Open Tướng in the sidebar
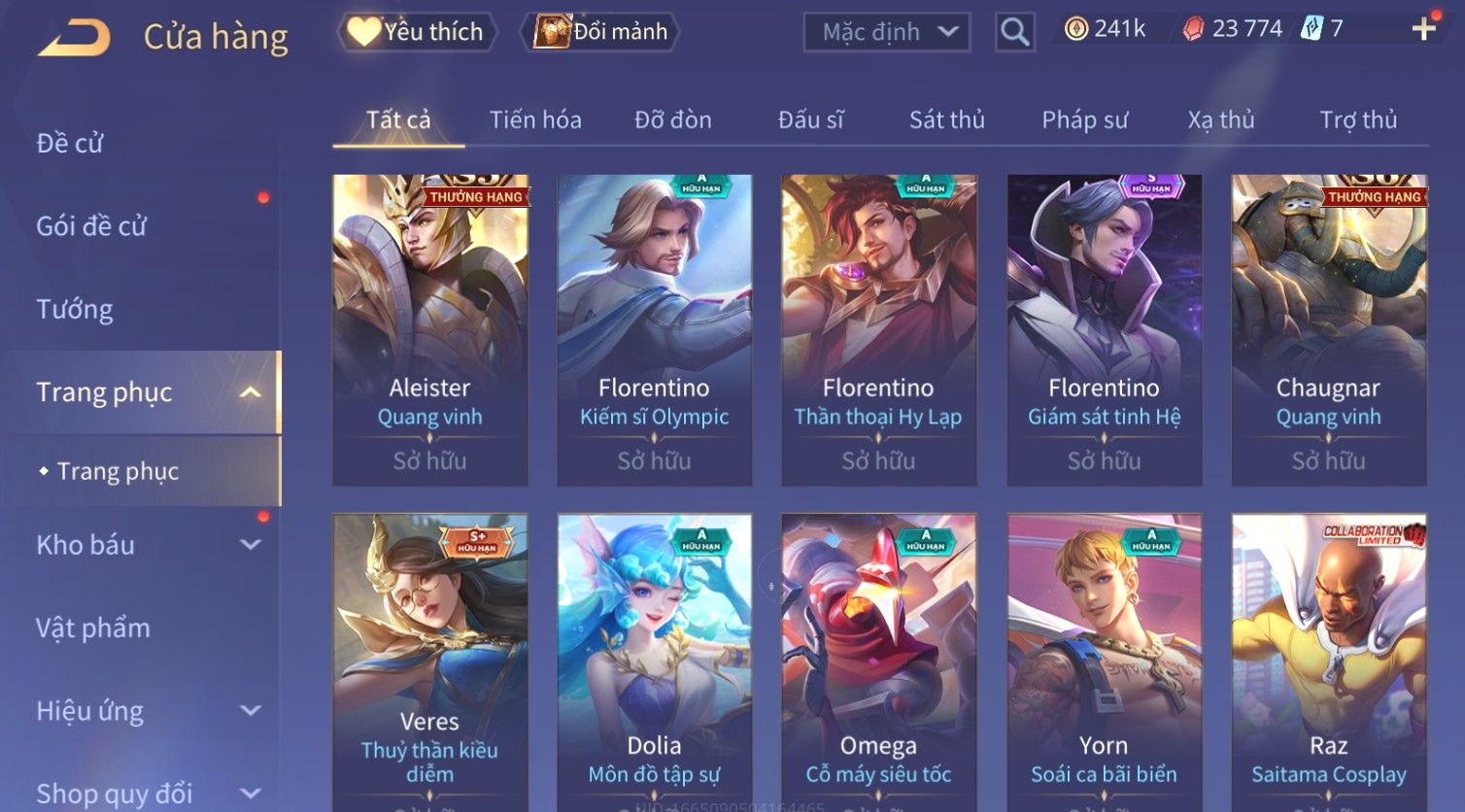This screenshot has width=1465, height=812. tap(75, 309)
